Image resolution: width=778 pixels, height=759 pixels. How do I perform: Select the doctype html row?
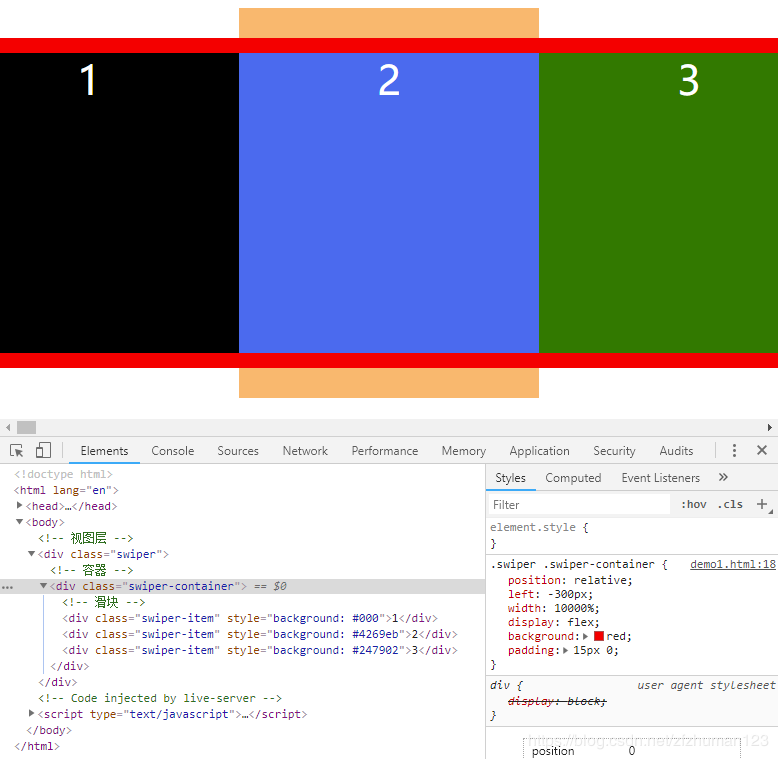coord(63,474)
